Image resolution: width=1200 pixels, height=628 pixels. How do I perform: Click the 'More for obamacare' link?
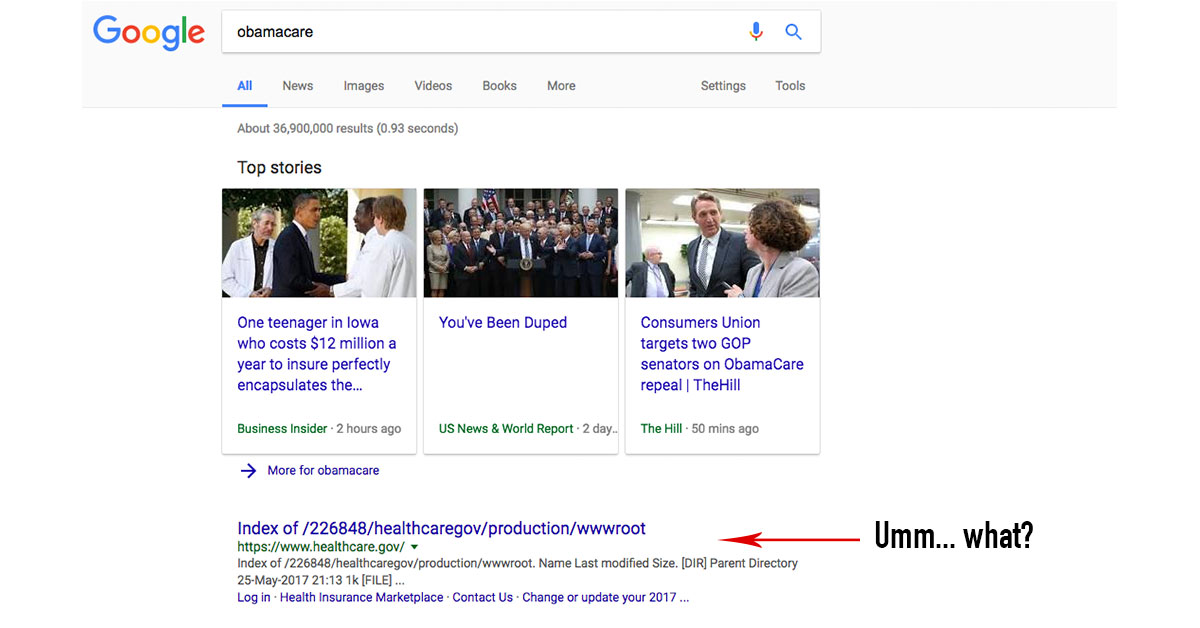tap(323, 470)
